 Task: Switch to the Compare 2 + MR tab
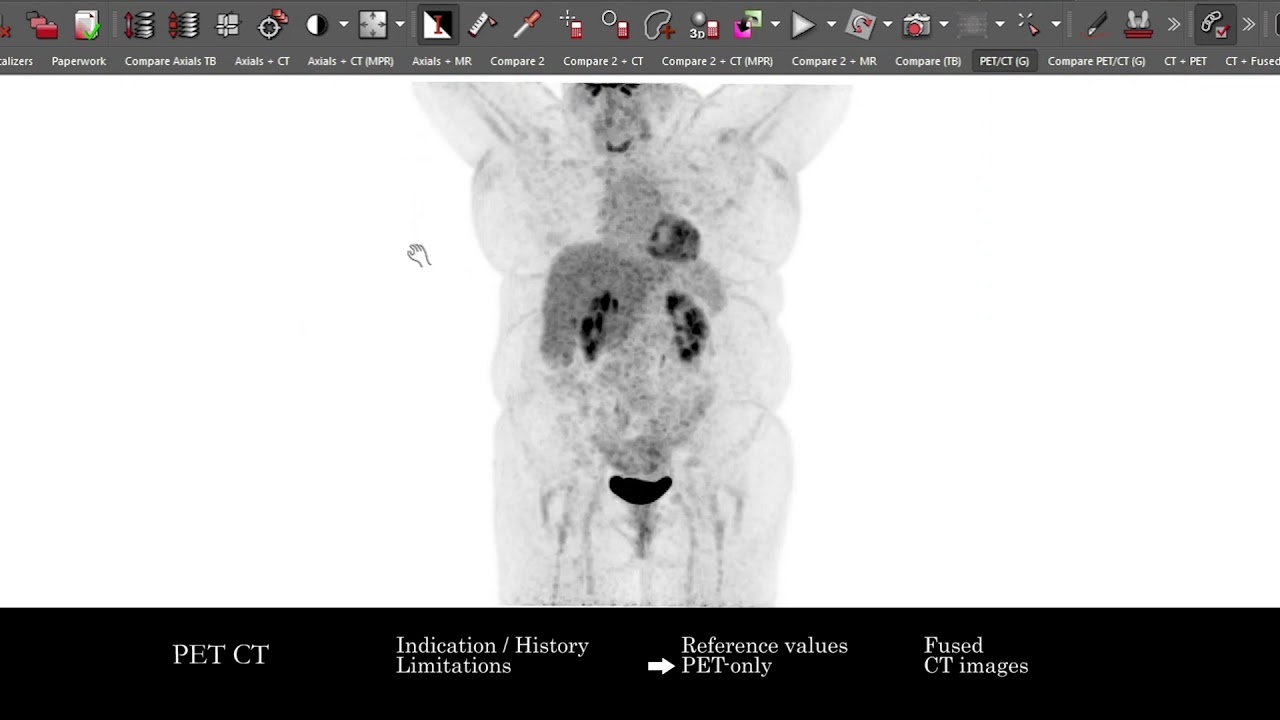point(834,61)
